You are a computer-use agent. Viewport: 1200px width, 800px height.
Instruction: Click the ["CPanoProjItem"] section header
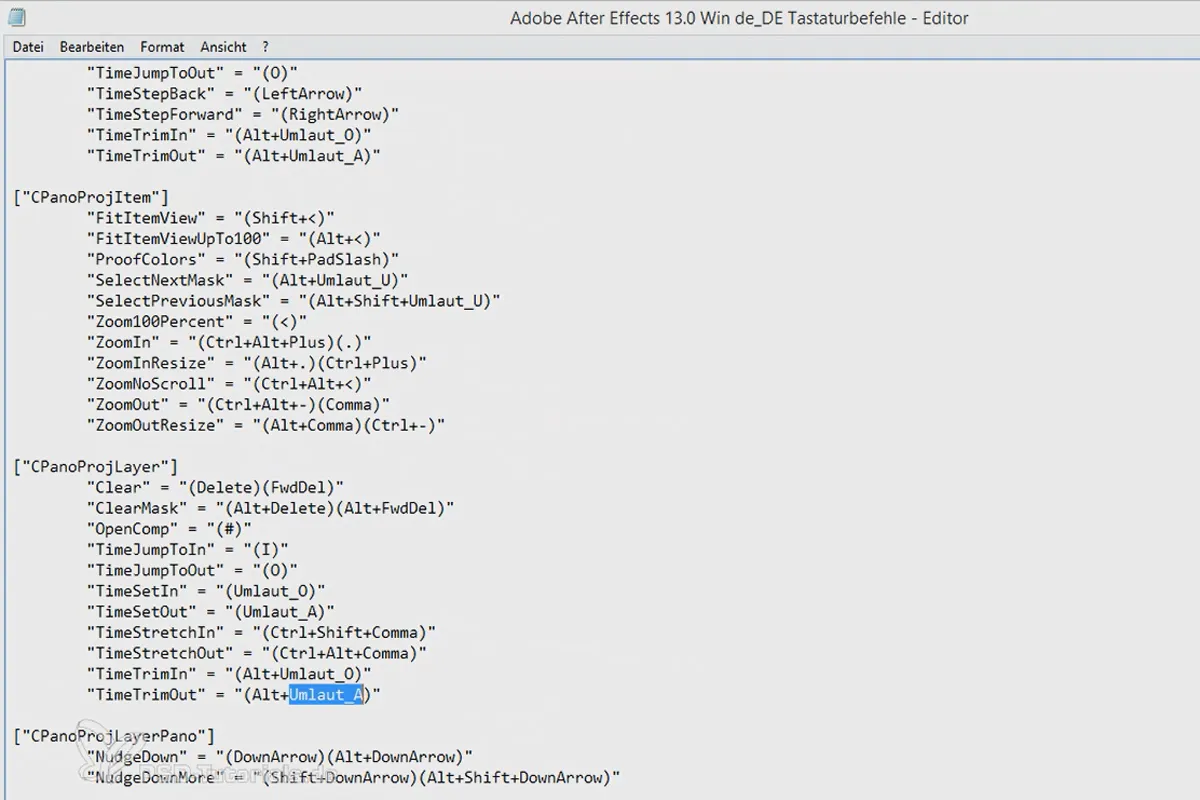tap(91, 197)
